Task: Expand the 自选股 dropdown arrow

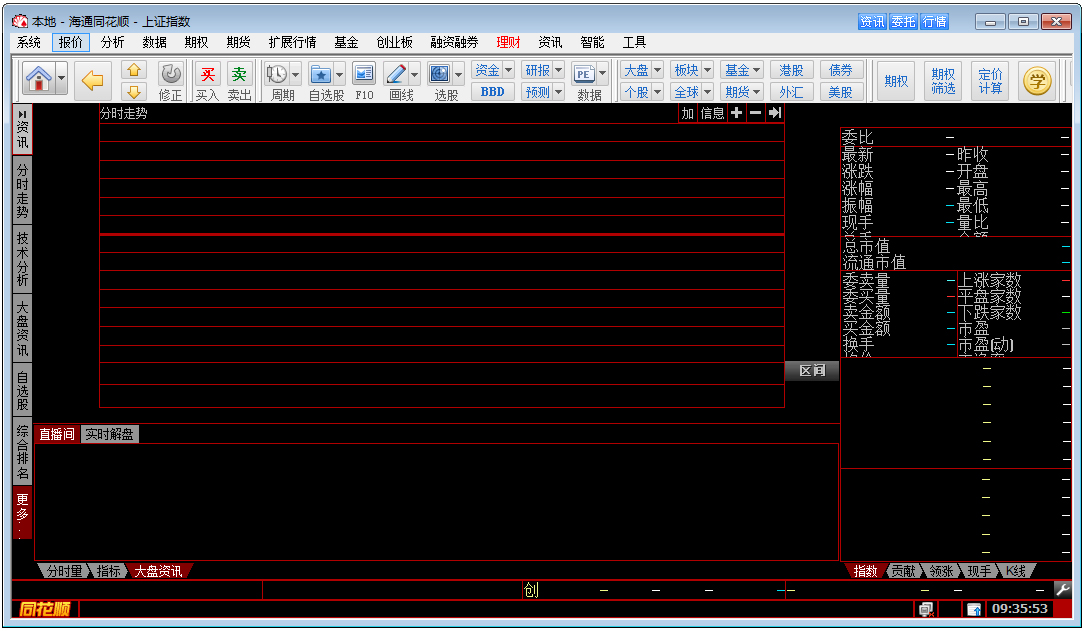Action: [x=339, y=74]
